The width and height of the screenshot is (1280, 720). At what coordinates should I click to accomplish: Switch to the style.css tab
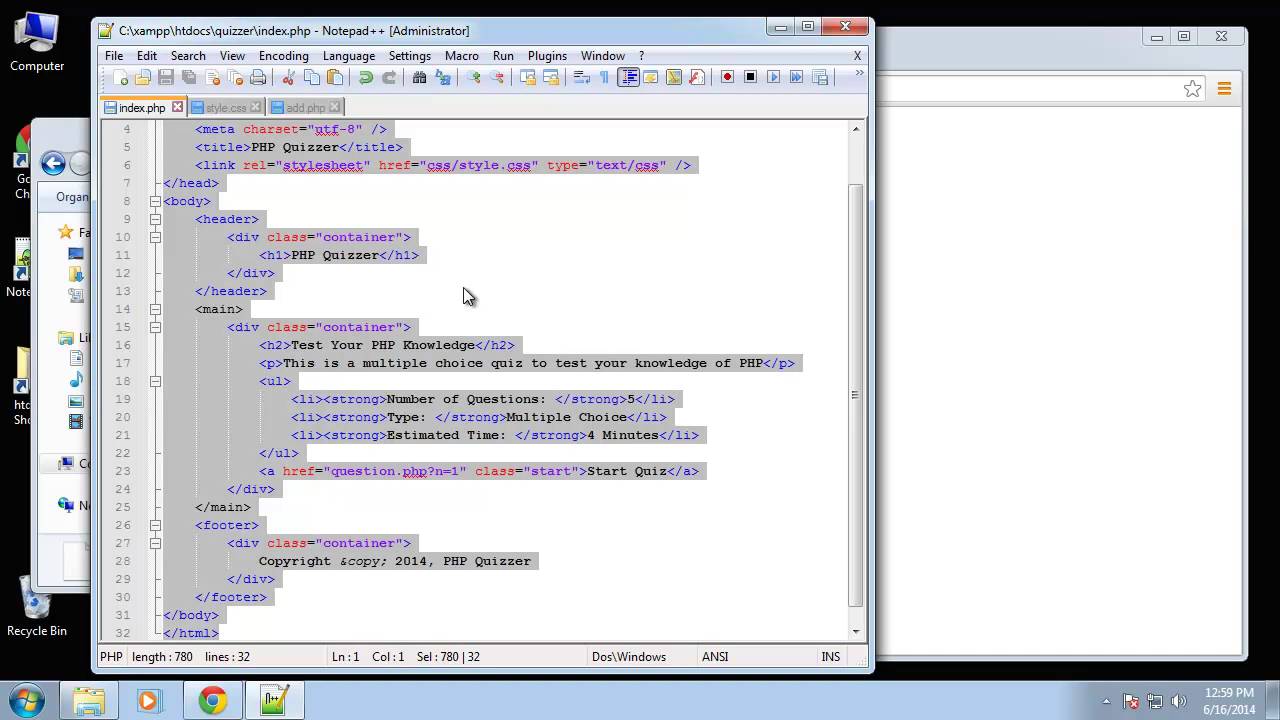click(226, 108)
